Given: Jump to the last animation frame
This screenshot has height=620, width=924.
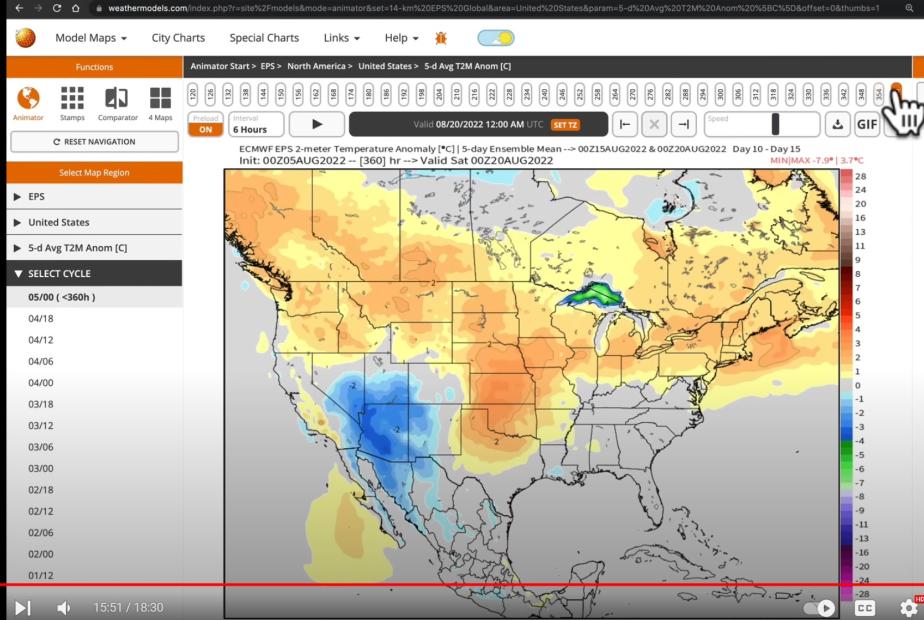Looking at the screenshot, I should [683, 124].
